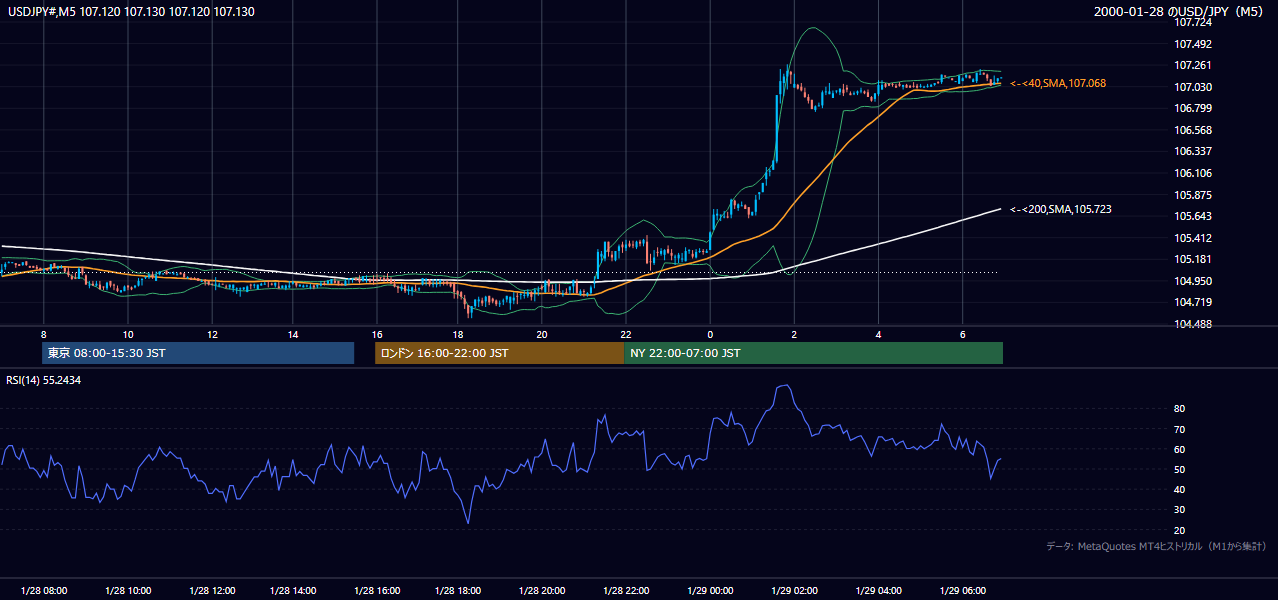Click the bottom time label 1/29 00:00
Image resolution: width=1278 pixels, height=600 pixels.
[711, 591]
